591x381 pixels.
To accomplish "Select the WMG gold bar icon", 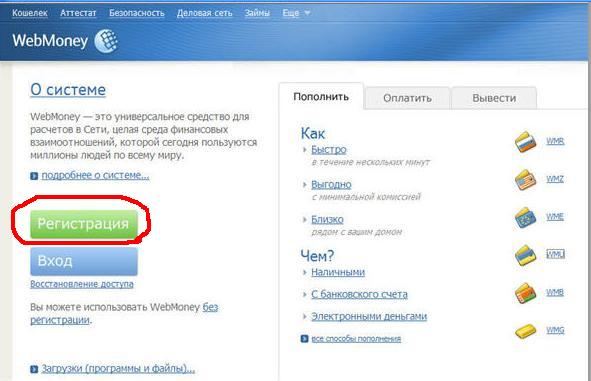I will coord(526,331).
